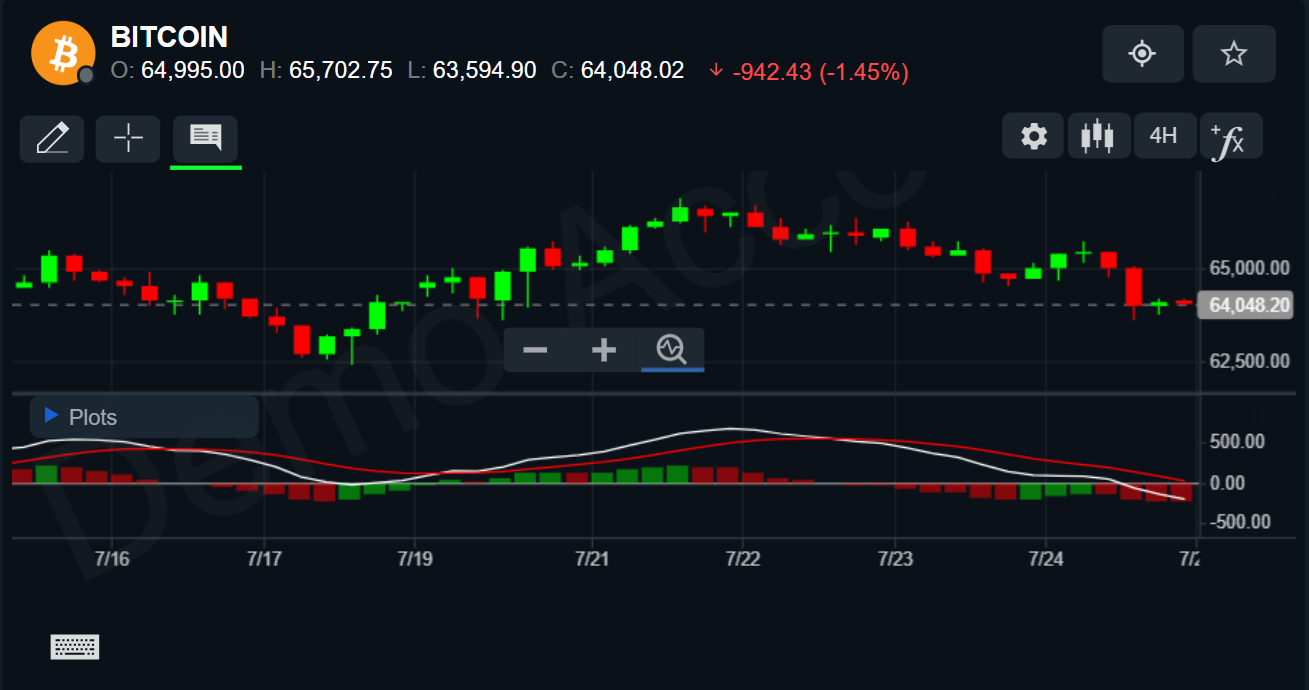Click the 7/22 date label
The width and height of the screenshot is (1309, 690).
coord(742,558)
